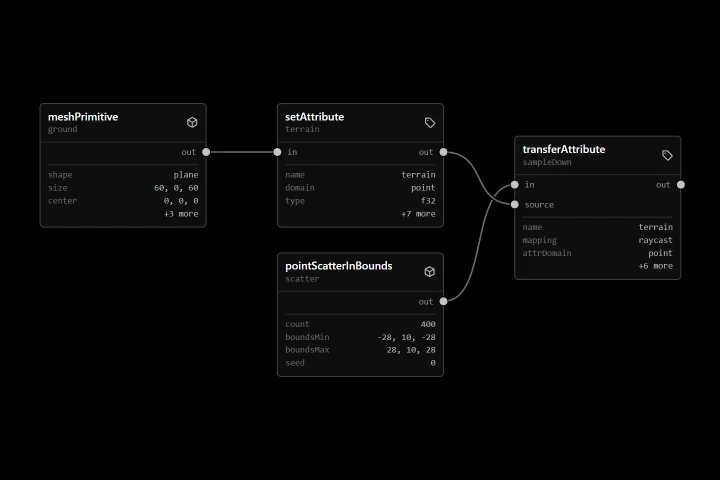
Task: Click the mapping value raycast
Action: click(x=656, y=240)
